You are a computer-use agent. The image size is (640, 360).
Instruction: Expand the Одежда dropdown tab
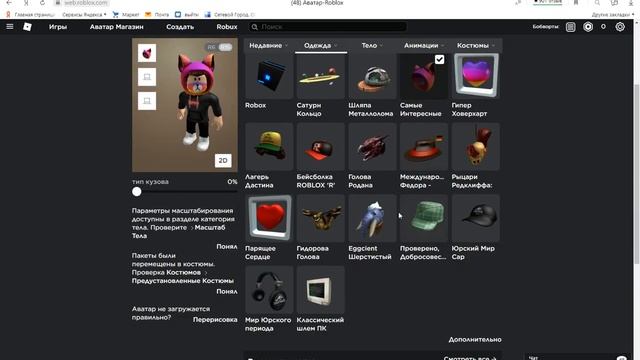click(x=320, y=46)
